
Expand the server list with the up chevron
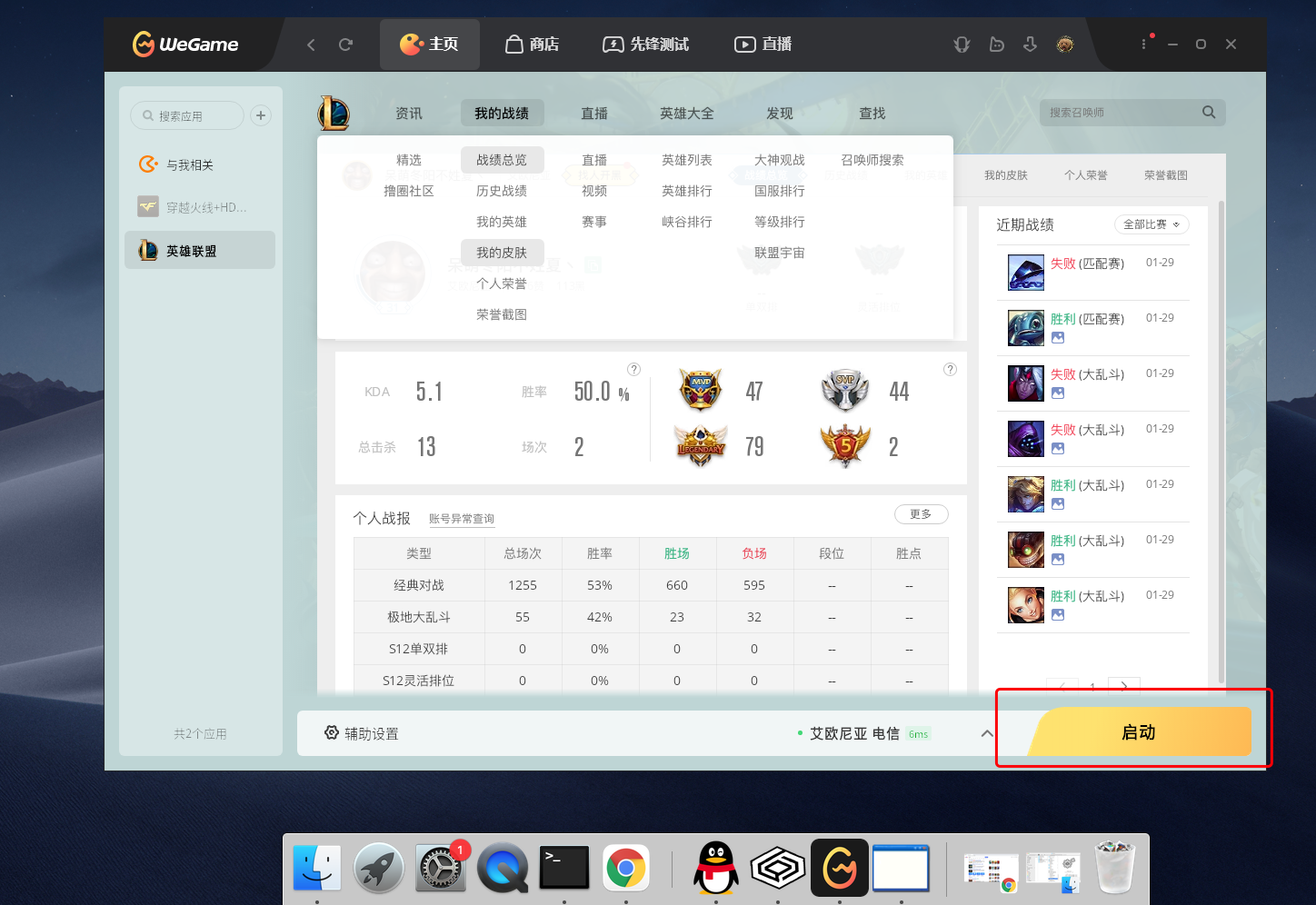[987, 733]
